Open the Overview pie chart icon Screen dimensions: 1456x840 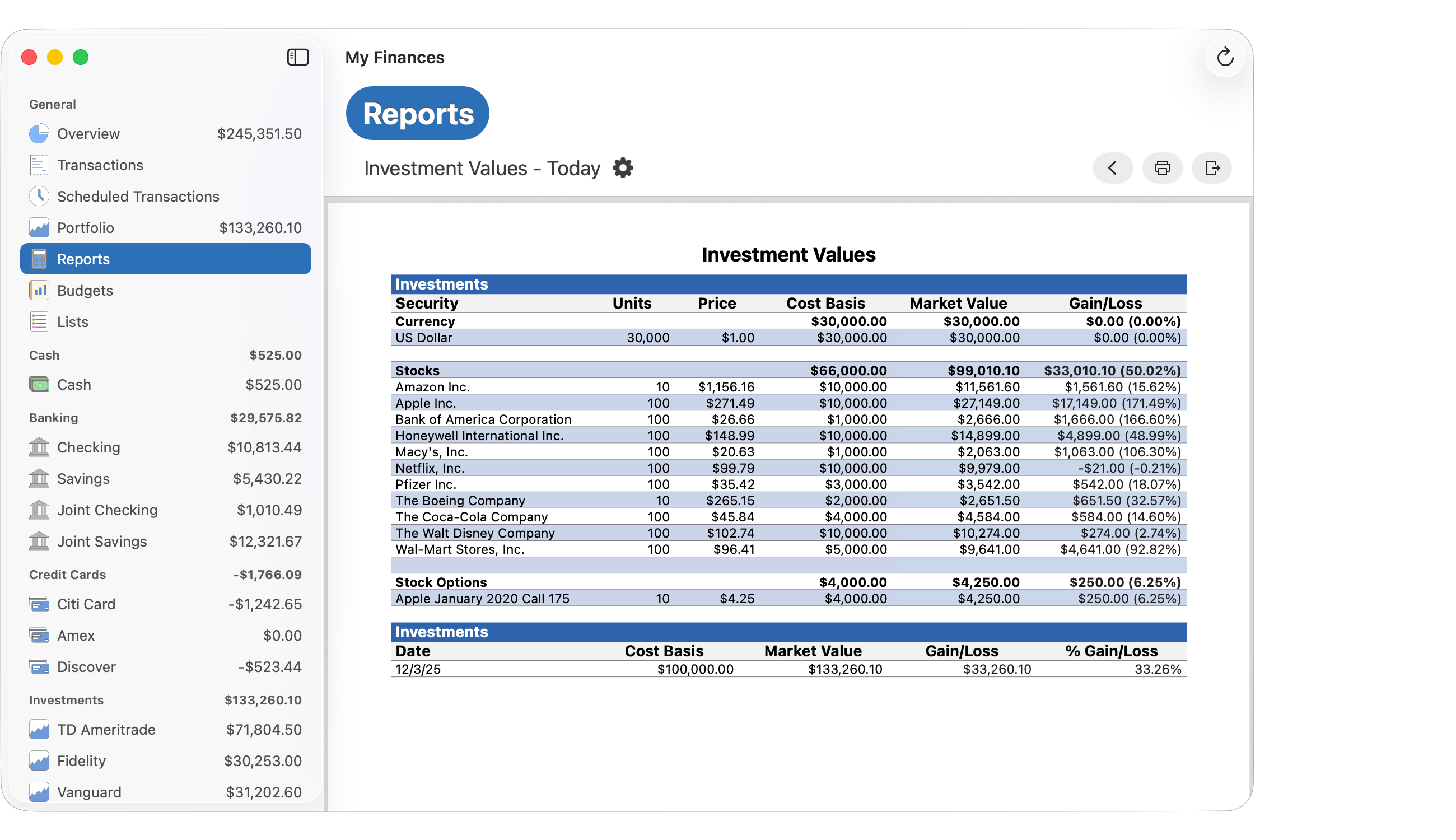pyautogui.click(x=38, y=133)
